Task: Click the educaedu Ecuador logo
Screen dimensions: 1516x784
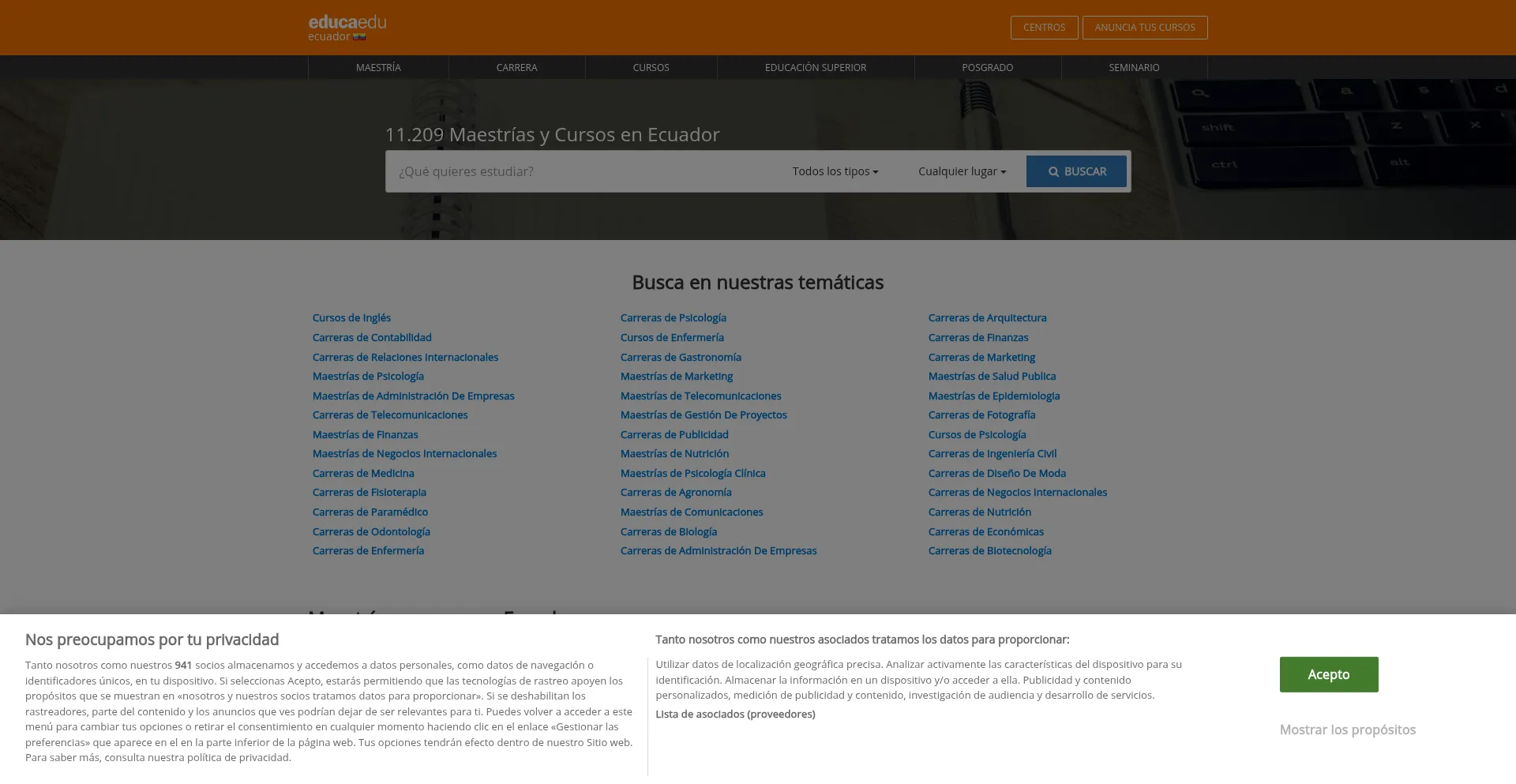Action: click(x=347, y=28)
